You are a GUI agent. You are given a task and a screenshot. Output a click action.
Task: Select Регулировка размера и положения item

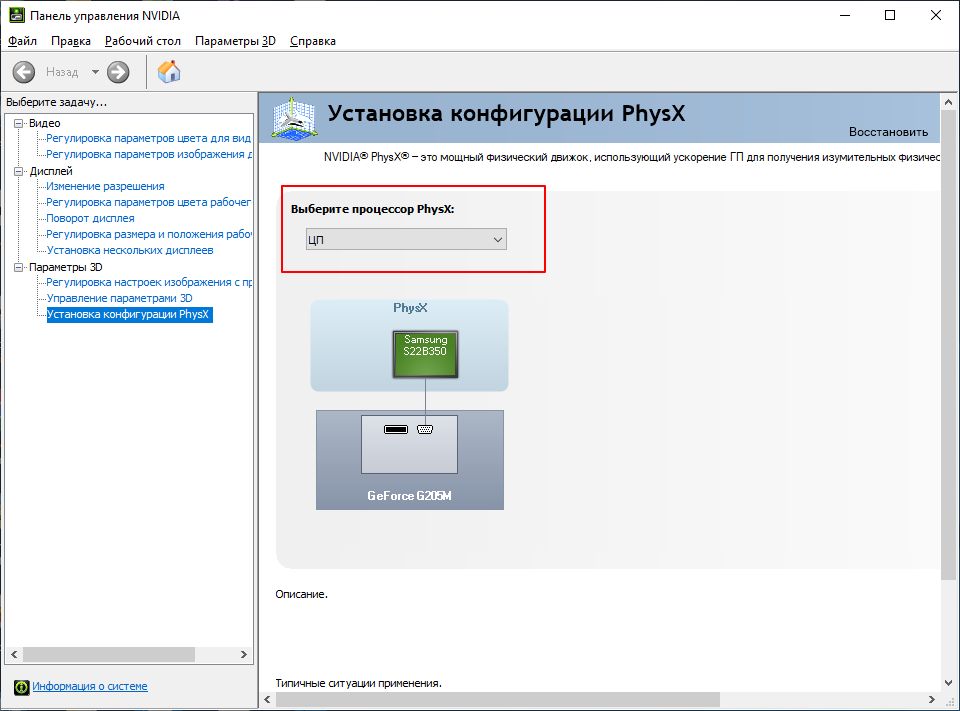pyautogui.click(x=149, y=234)
